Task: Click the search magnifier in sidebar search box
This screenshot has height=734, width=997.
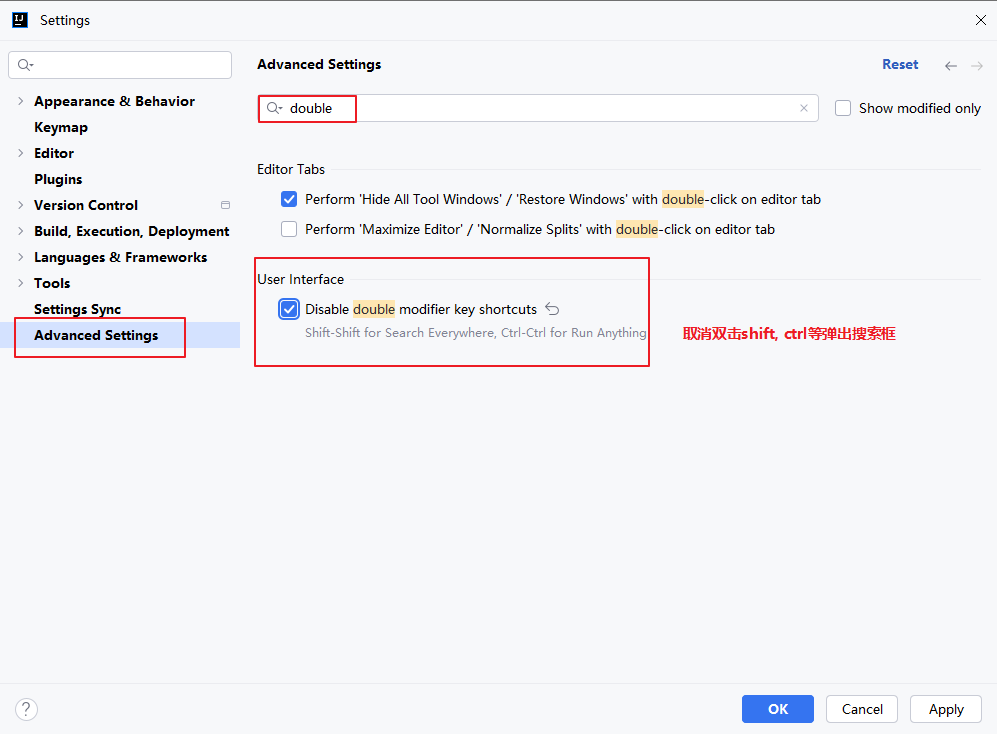Action: click(25, 65)
